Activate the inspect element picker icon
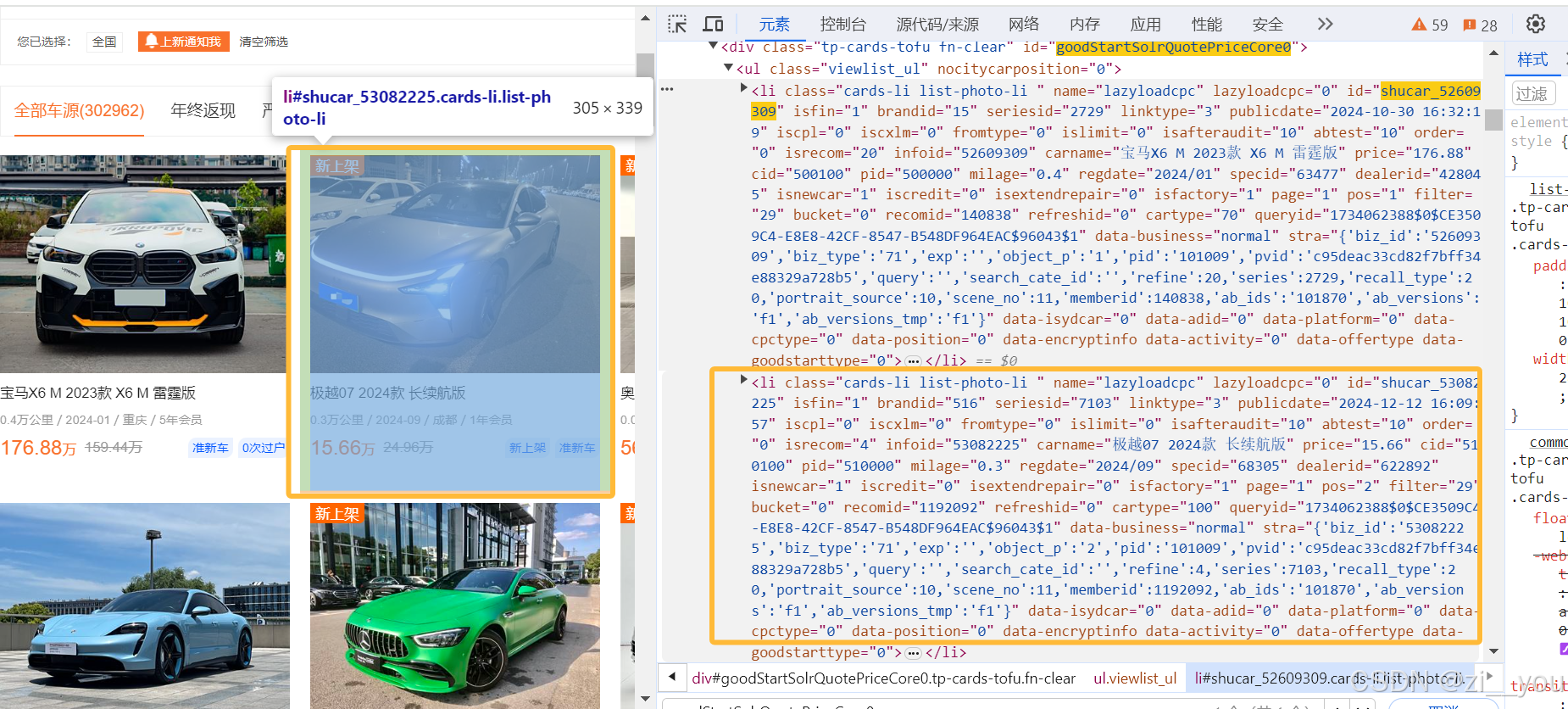1568x709 pixels. pos(677,24)
